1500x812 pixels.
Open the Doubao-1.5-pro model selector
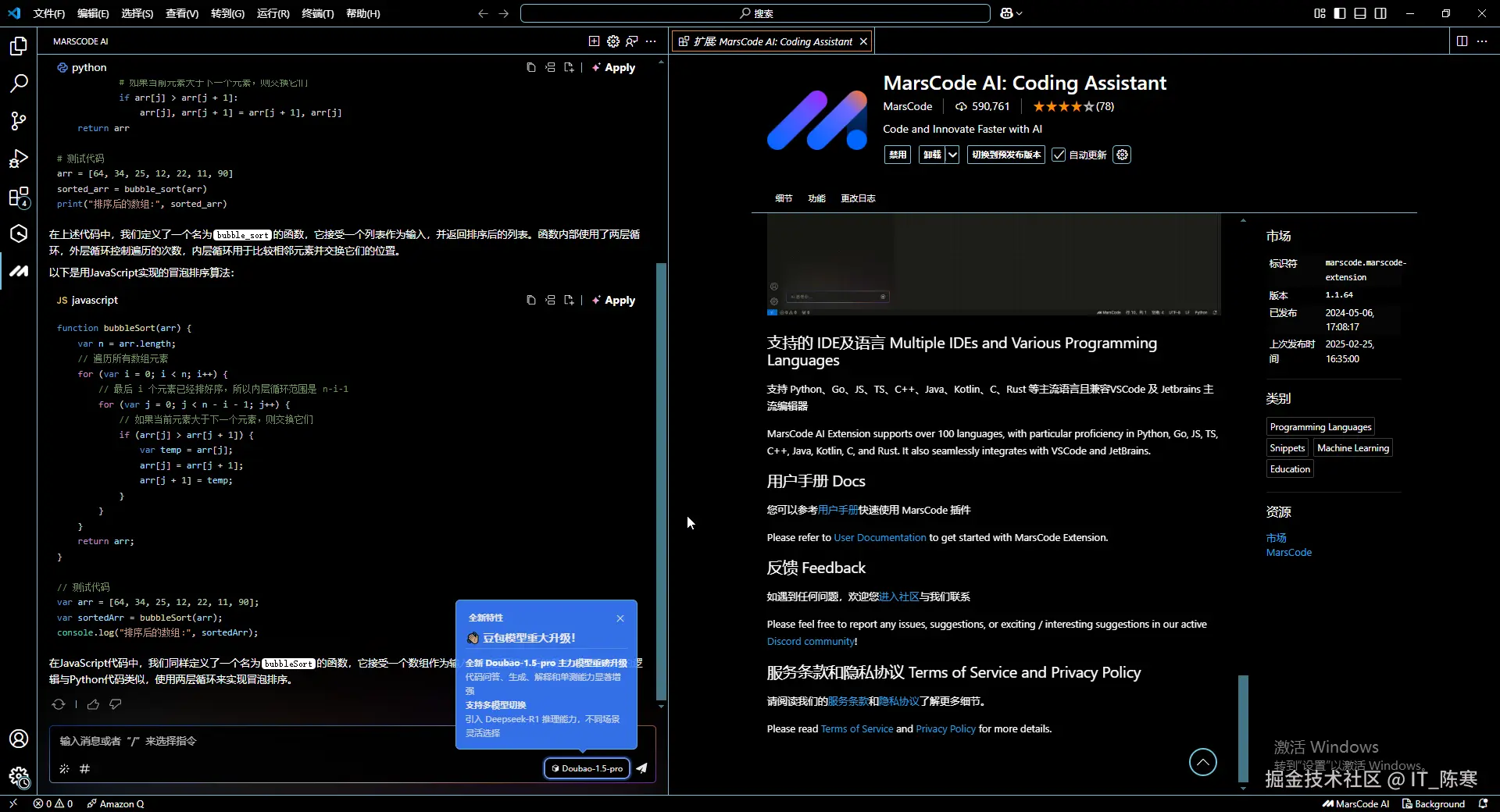point(587,768)
